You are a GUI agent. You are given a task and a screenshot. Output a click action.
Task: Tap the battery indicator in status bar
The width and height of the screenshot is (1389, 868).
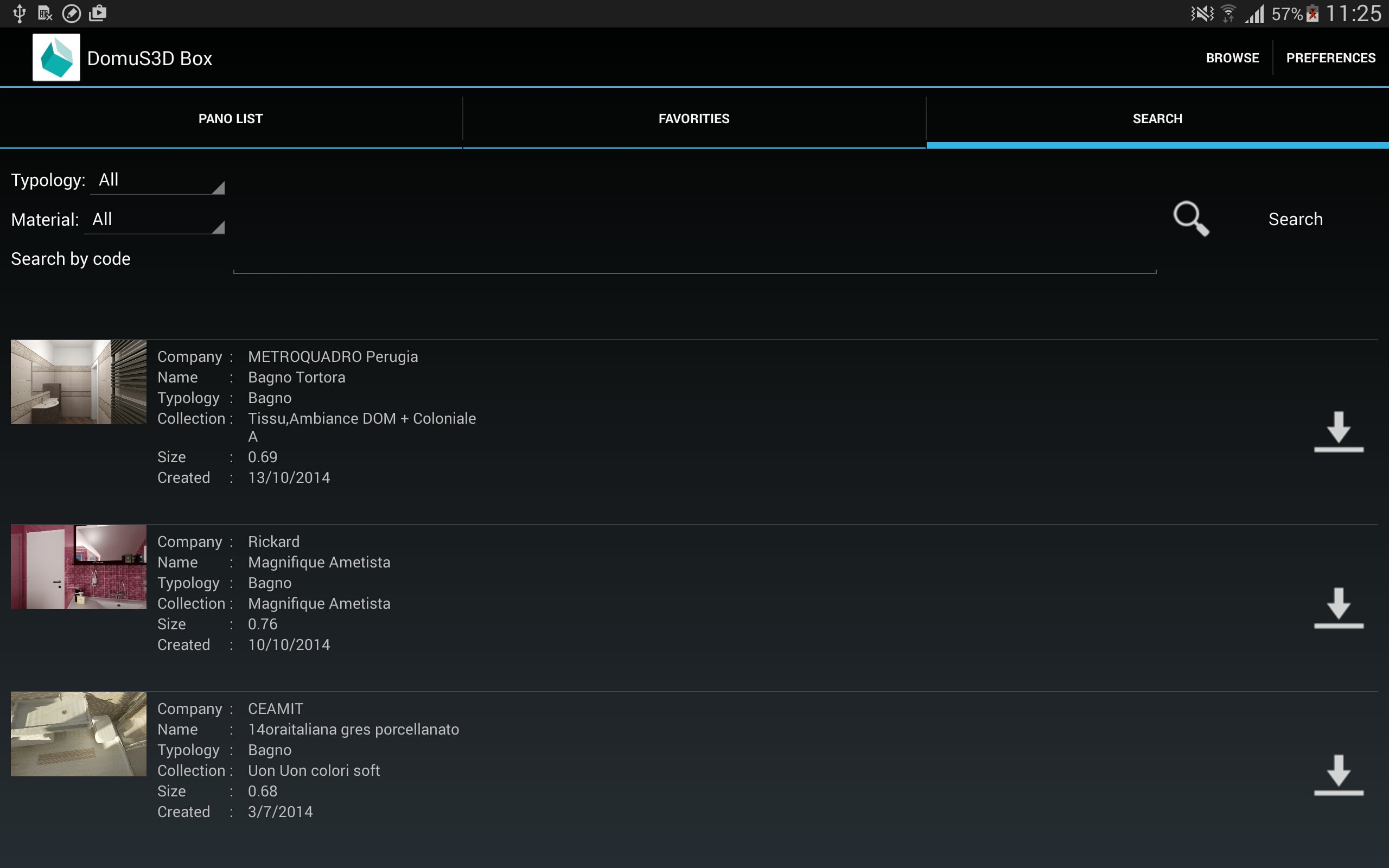(x=1312, y=13)
